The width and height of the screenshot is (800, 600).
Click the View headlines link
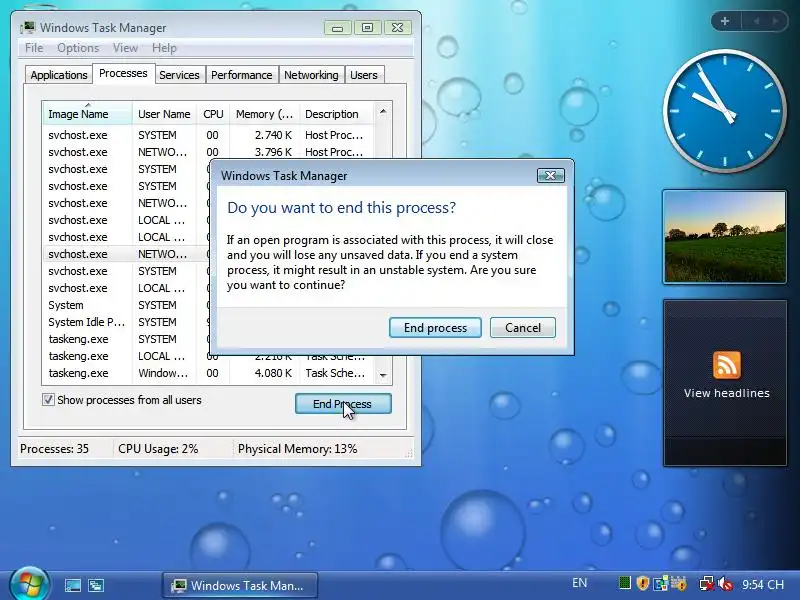(727, 393)
